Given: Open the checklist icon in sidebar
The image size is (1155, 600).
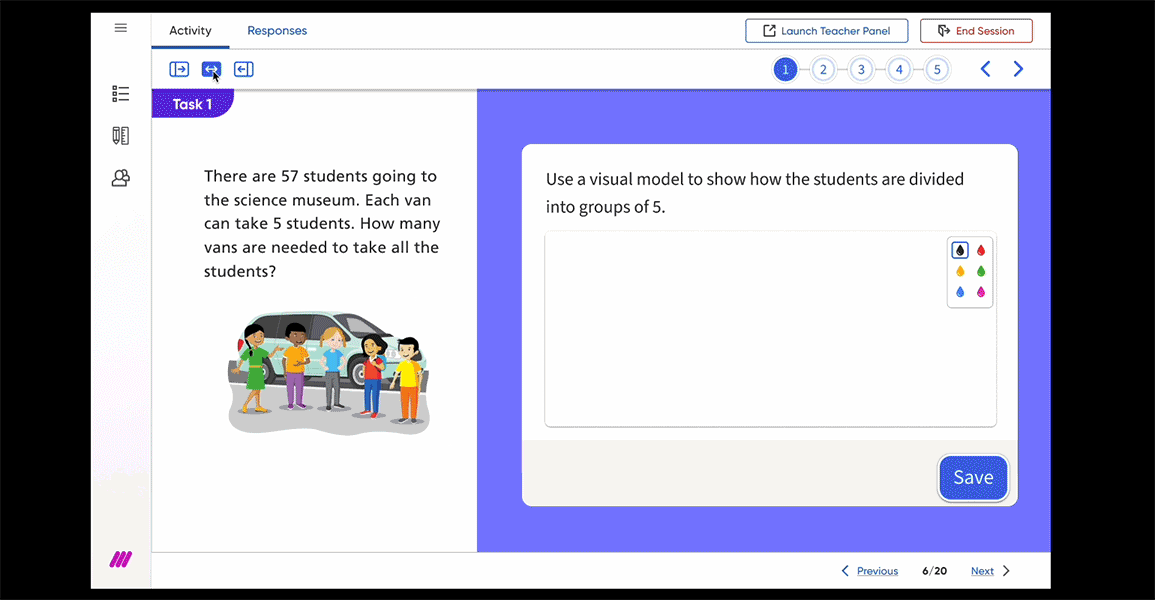Looking at the screenshot, I should [x=121, y=94].
